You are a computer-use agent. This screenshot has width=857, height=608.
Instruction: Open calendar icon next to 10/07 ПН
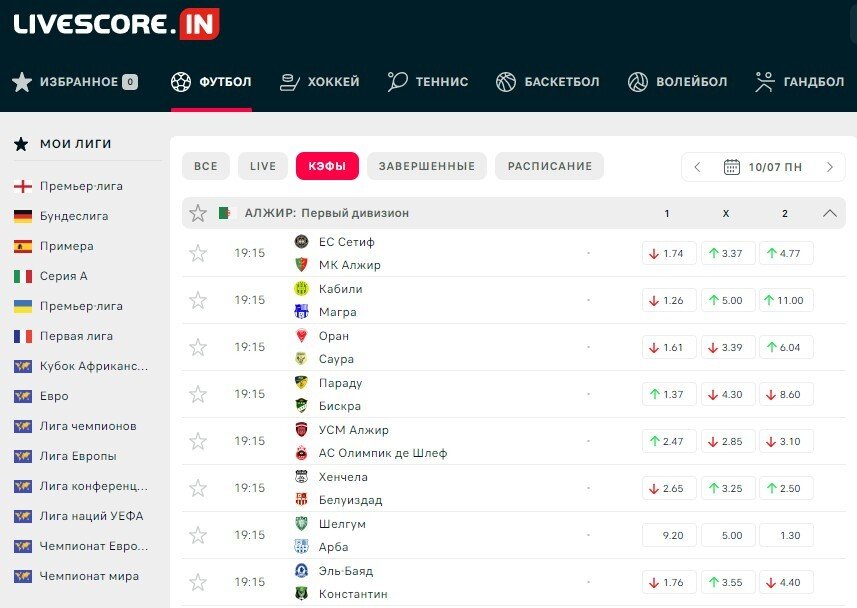[731, 167]
